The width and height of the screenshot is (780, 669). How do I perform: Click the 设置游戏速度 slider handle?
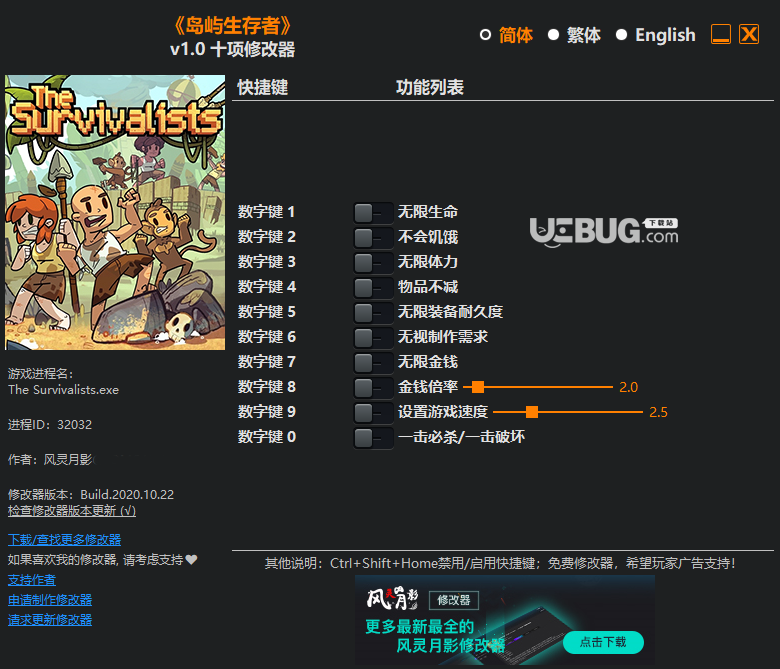point(532,412)
